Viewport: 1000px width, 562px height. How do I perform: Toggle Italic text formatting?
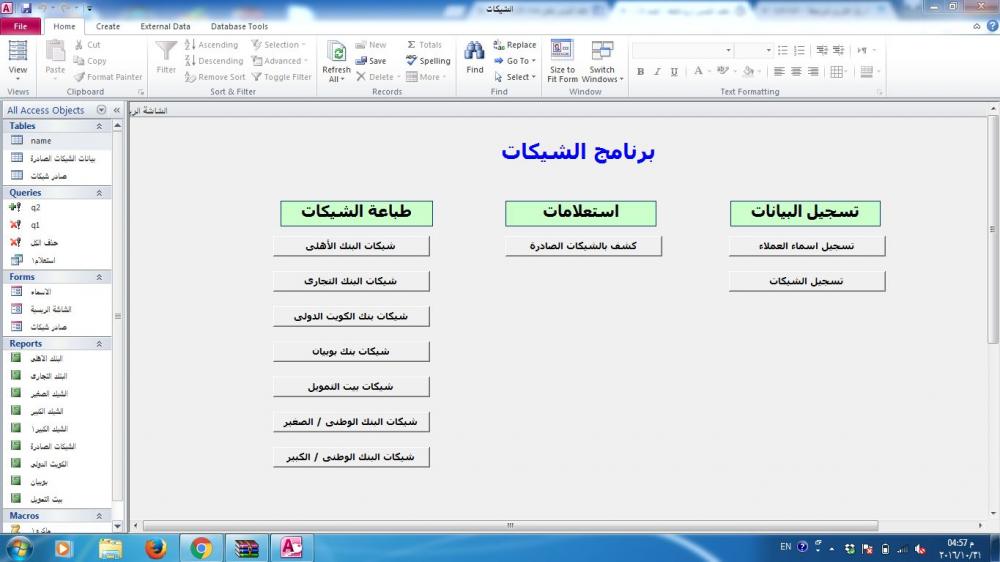pos(657,71)
